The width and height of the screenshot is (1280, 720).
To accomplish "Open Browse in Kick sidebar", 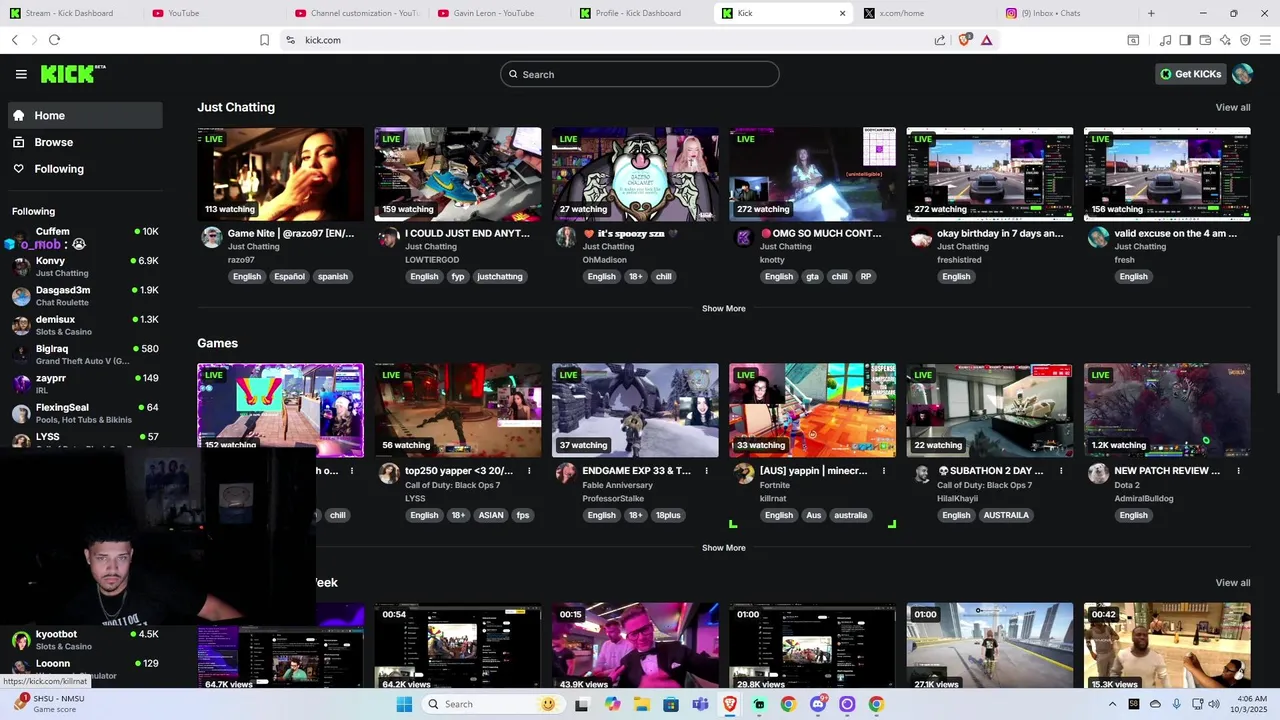I will pyautogui.click(x=86, y=142).
